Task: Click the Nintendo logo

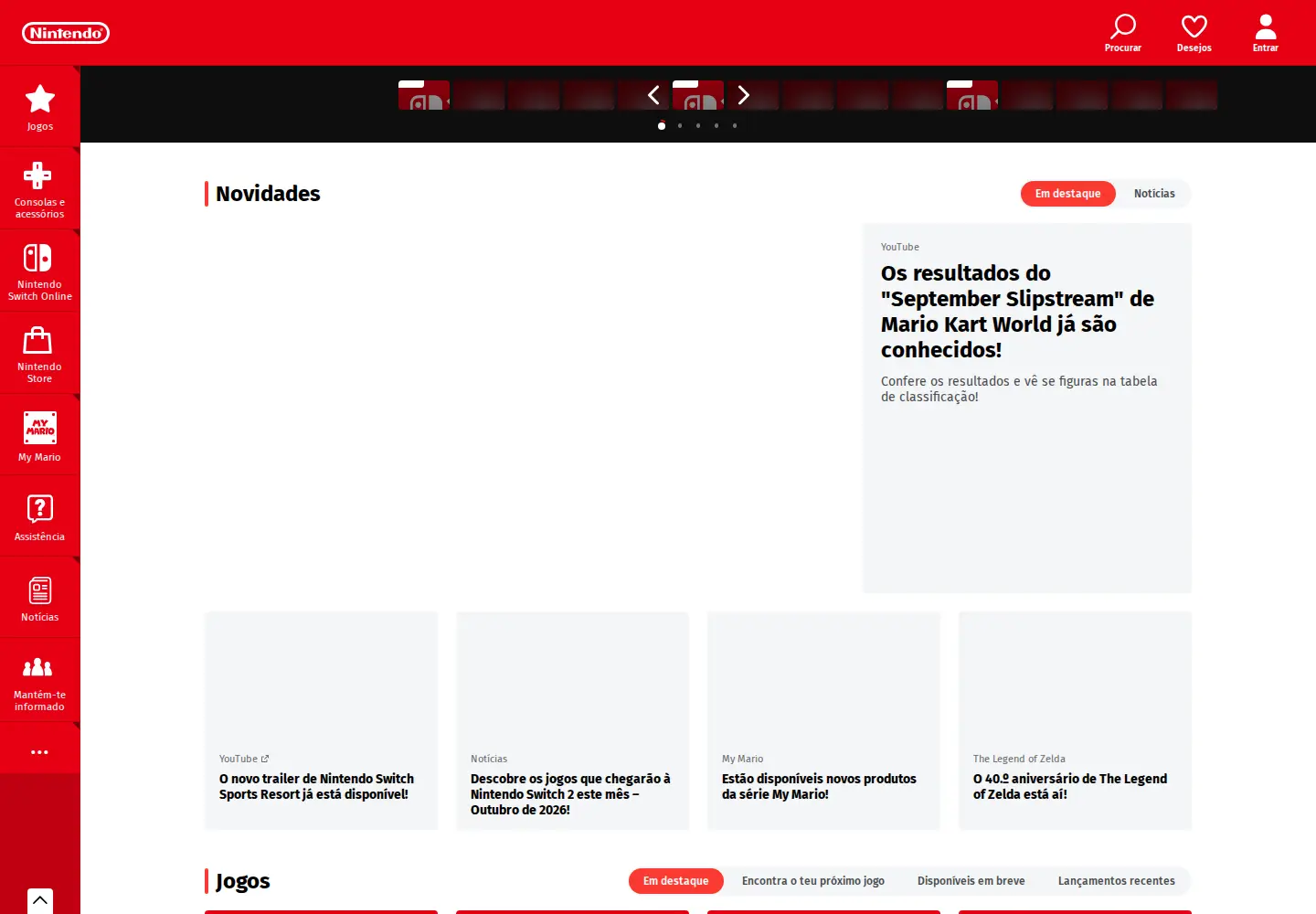Action: point(66,33)
